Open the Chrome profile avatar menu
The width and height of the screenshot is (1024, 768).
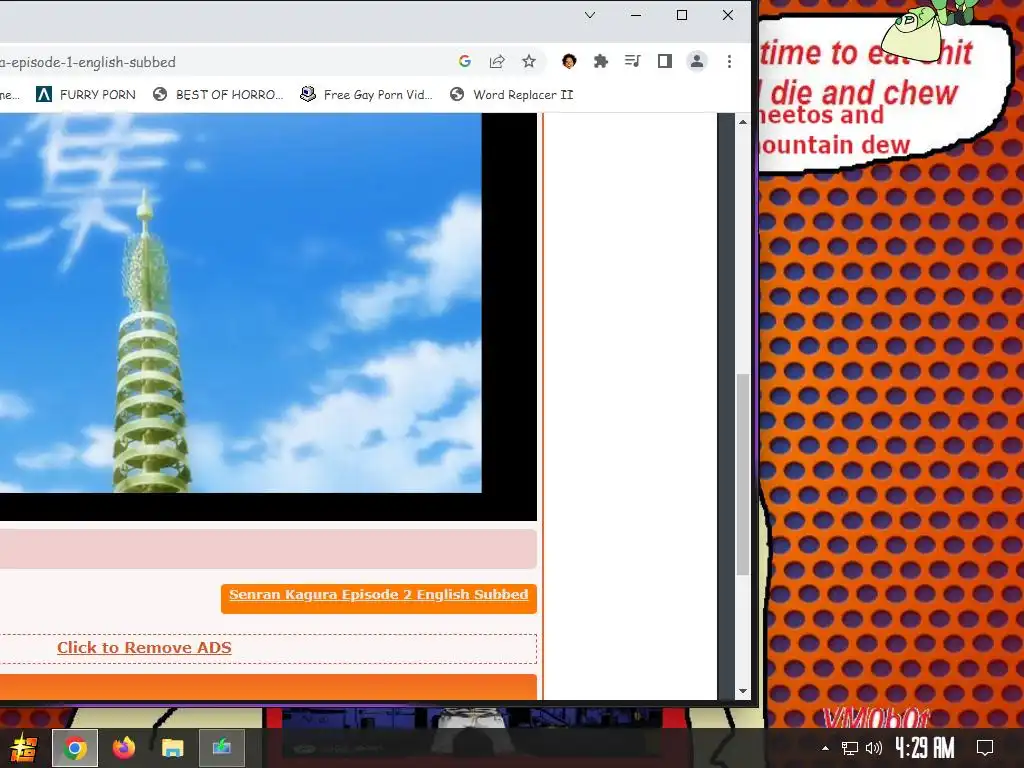pyautogui.click(x=697, y=61)
